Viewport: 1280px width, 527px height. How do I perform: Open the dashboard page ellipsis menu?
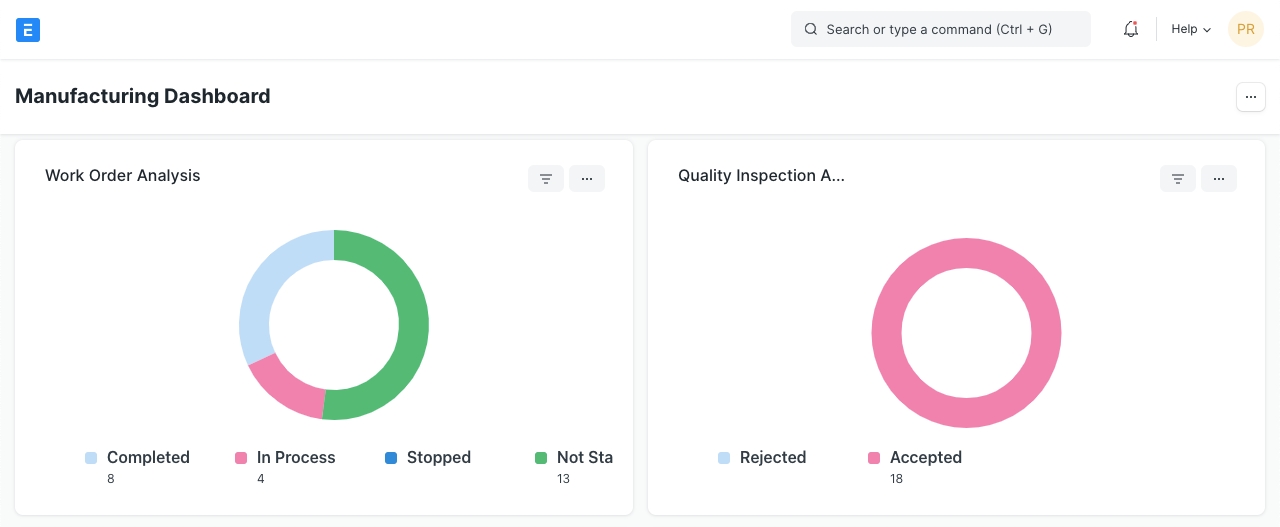(x=1251, y=97)
